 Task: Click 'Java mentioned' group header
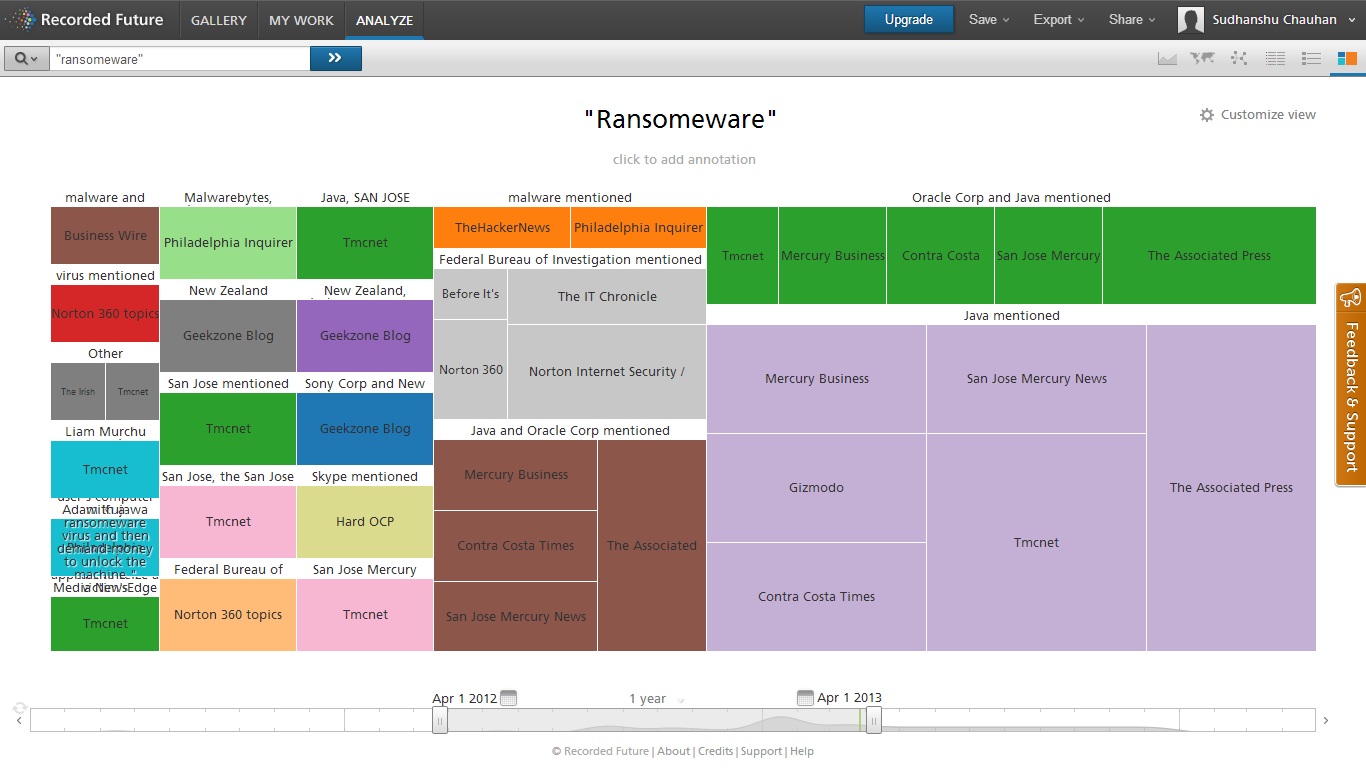[1011, 315]
